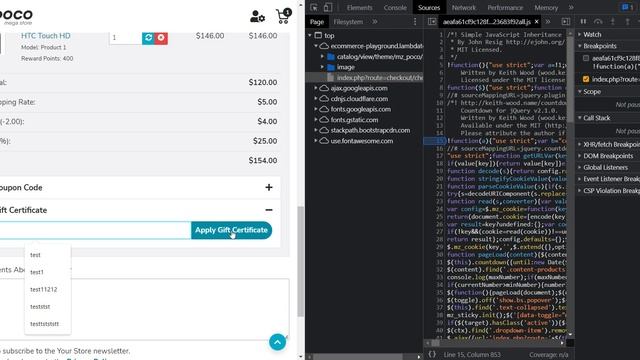Select the Sources tab
Screen dimensions: 640x360
click(429, 7)
